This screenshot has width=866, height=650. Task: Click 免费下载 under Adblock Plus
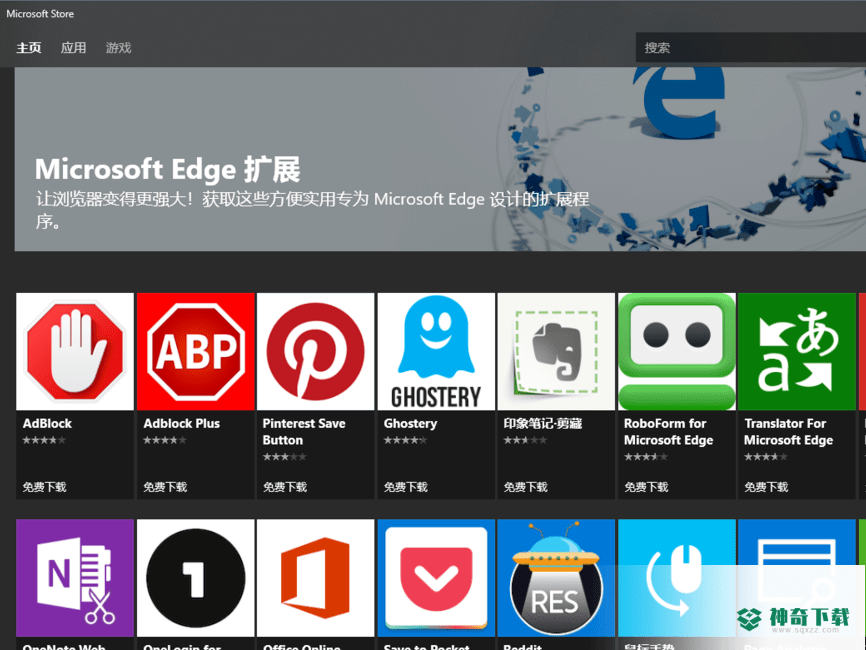point(165,487)
